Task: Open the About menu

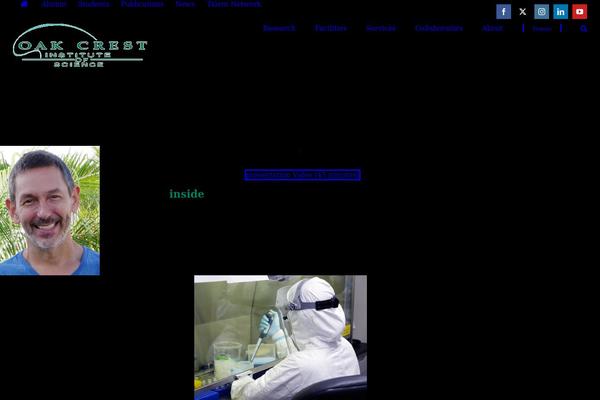Action: (x=492, y=28)
